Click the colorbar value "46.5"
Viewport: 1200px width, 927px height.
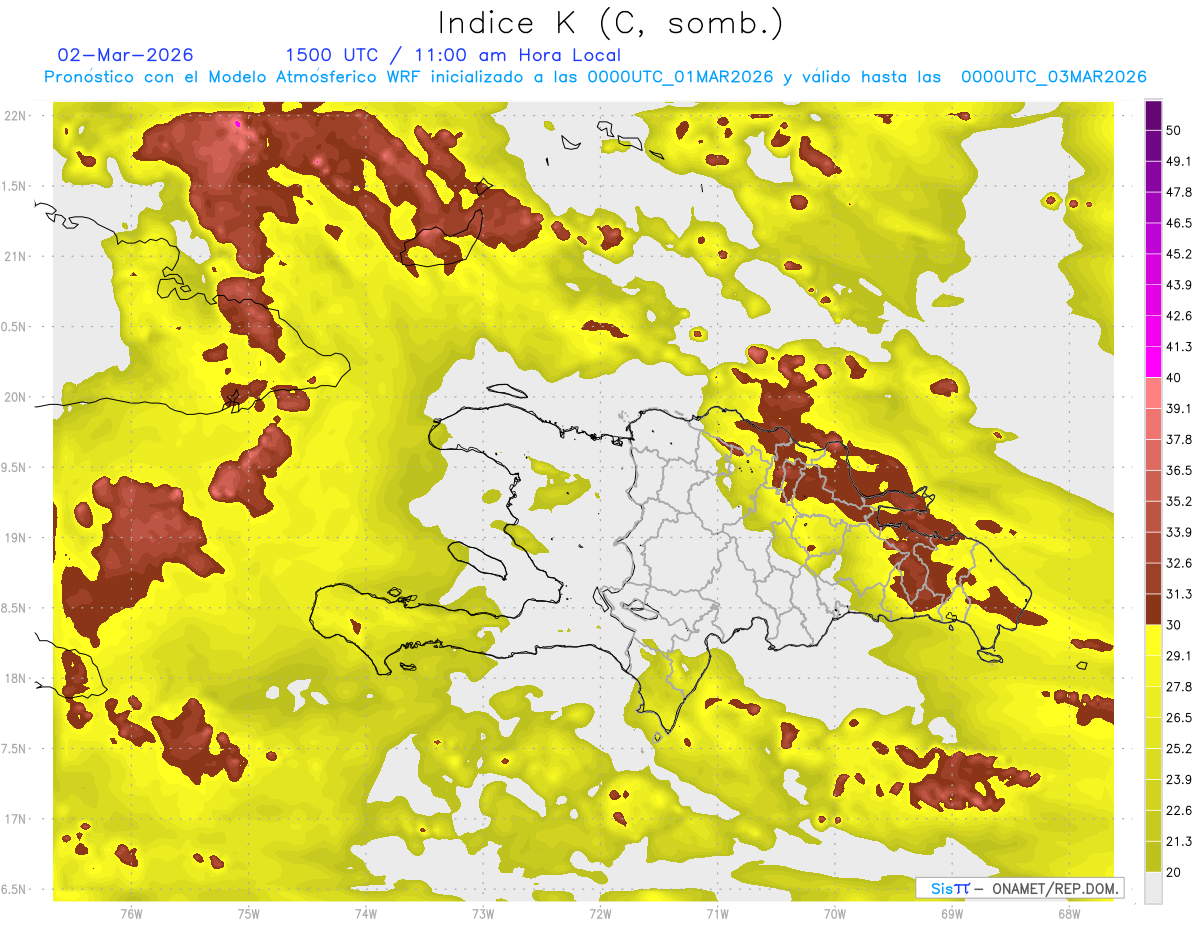(x=1179, y=223)
